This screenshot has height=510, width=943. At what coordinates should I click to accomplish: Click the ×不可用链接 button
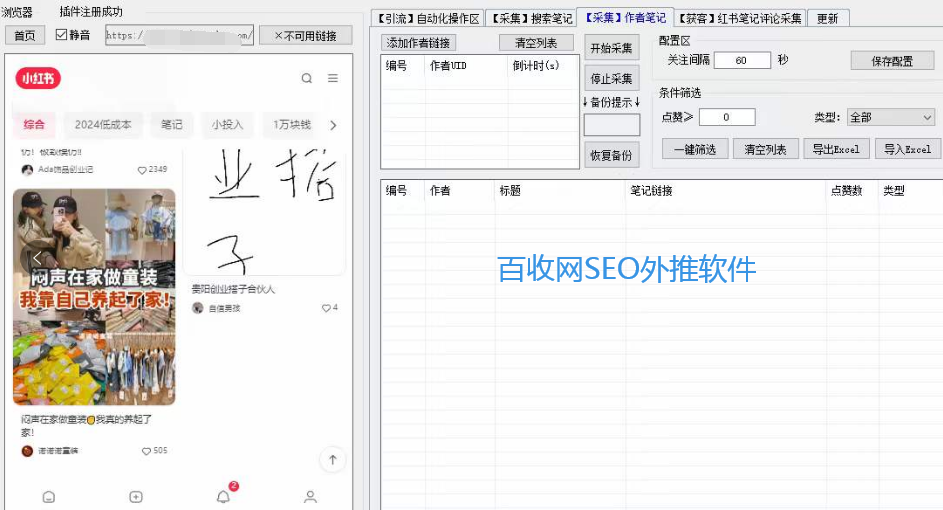306,35
